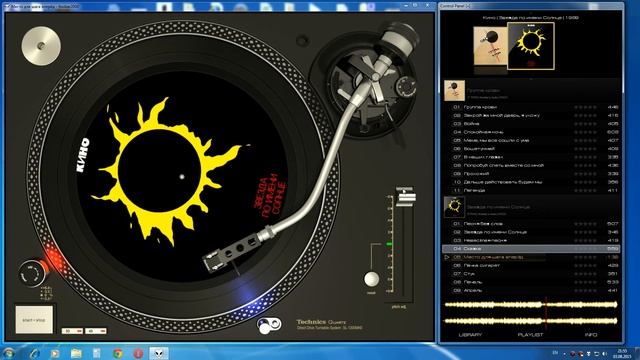Collapse the Звезда по имени Солнце group header
The image size is (640, 360).
point(532,207)
